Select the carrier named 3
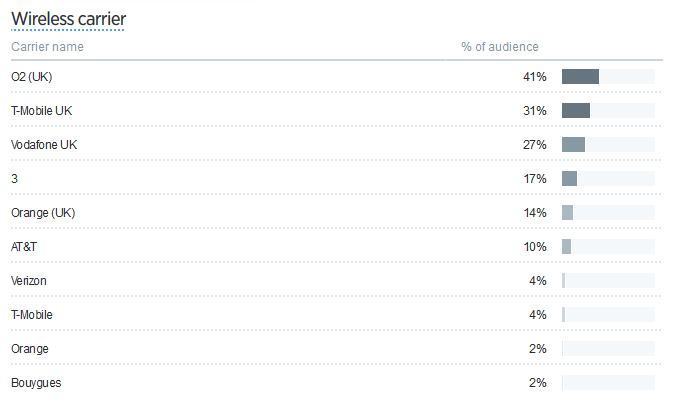 [x=15, y=179]
